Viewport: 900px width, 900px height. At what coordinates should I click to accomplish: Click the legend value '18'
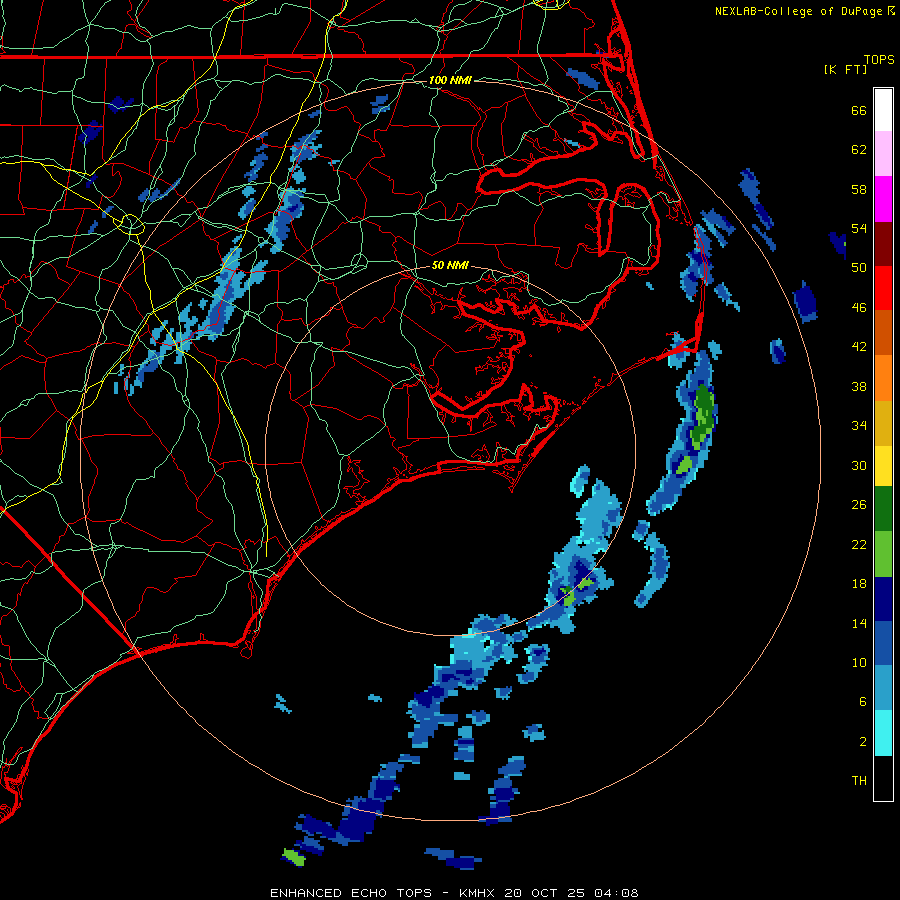point(859,584)
